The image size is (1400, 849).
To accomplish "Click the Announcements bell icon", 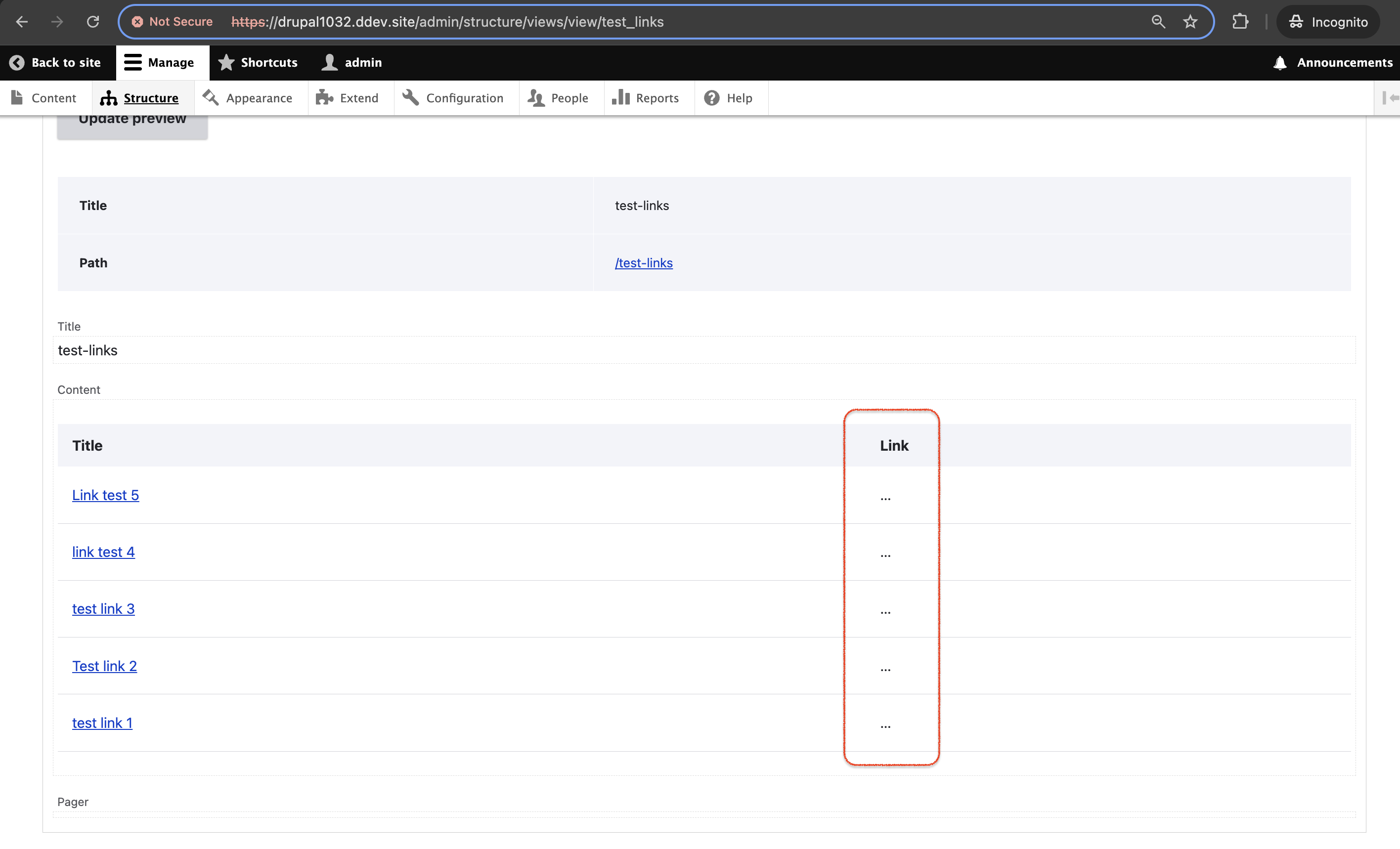I will coord(1279,62).
